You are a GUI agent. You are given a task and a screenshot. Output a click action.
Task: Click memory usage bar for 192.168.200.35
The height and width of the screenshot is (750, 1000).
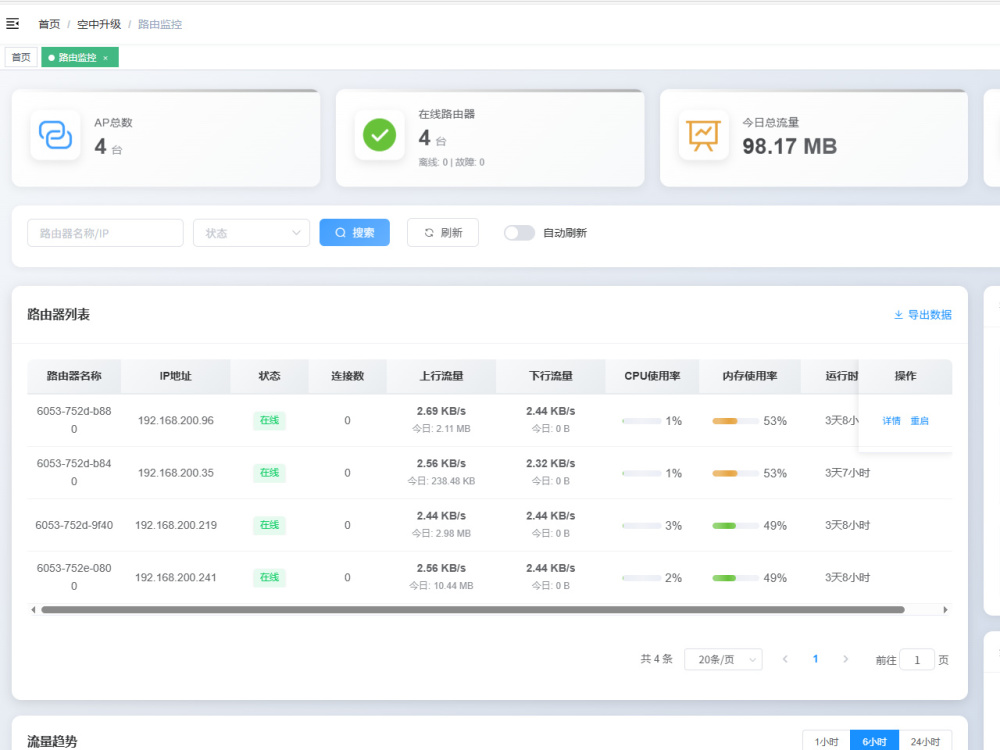coord(735,473)
